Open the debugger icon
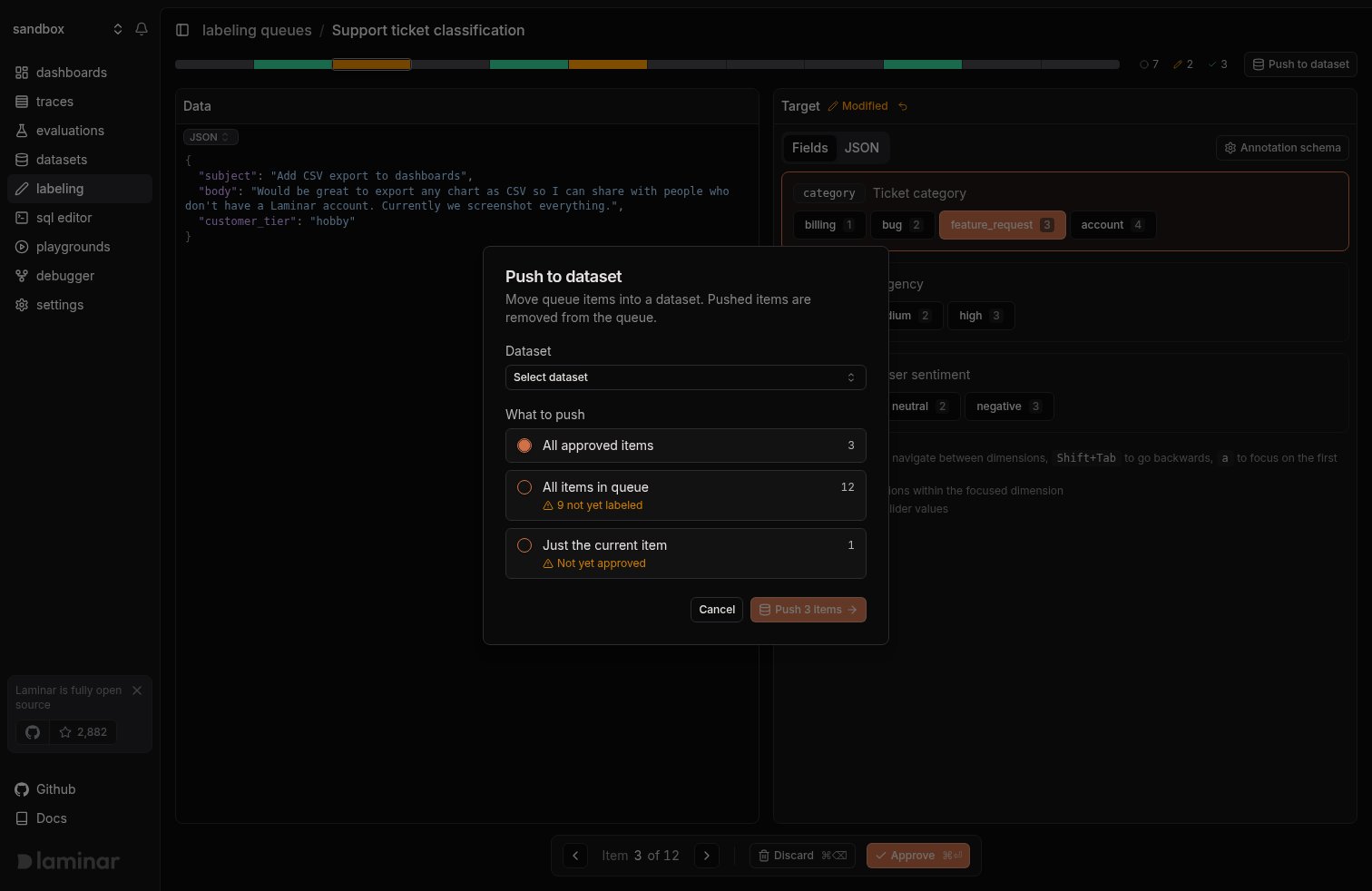1372x891 pixels. tap(22, 276)
